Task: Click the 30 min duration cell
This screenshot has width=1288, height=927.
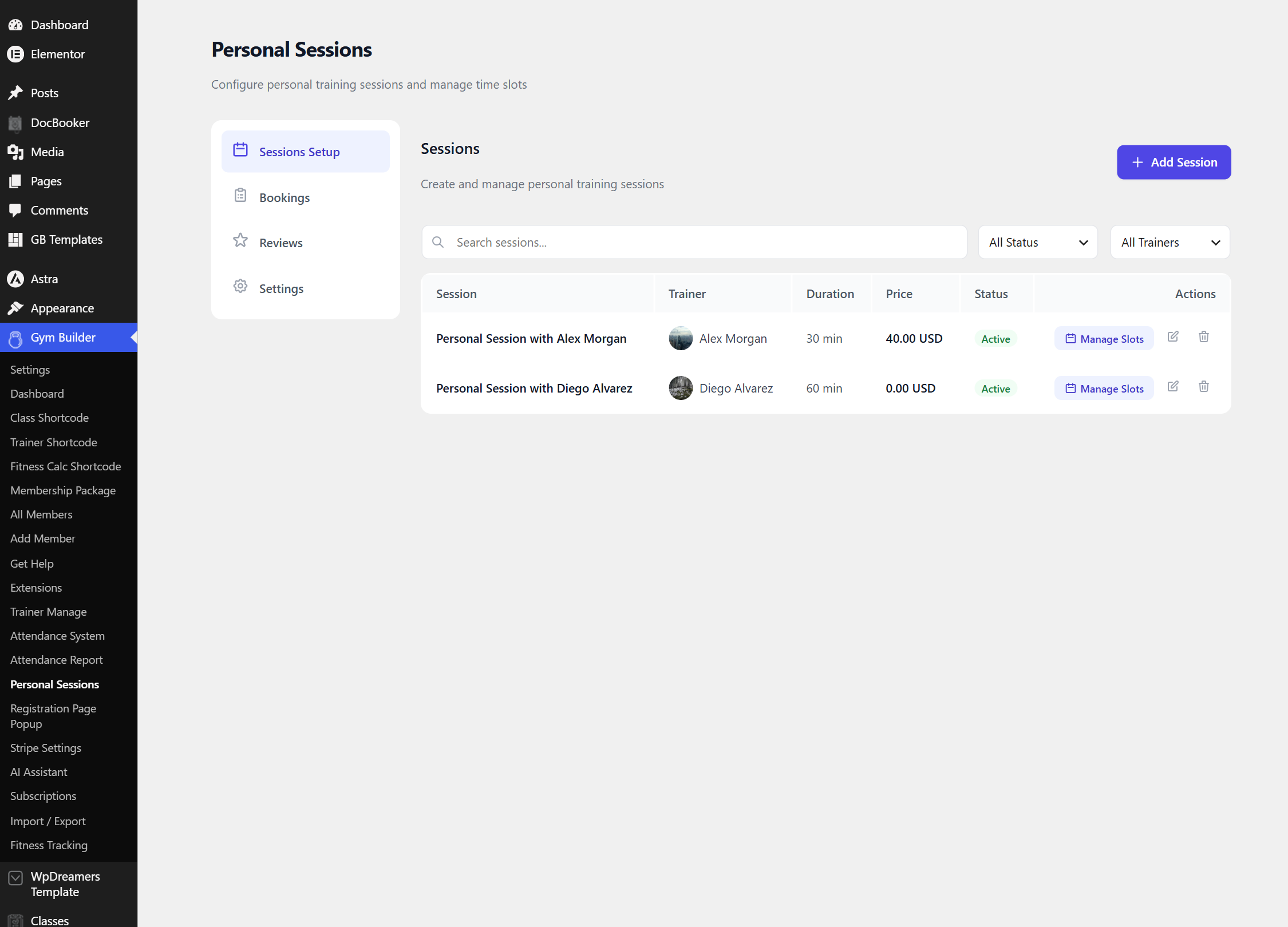Action: click(x=824, y=338)
